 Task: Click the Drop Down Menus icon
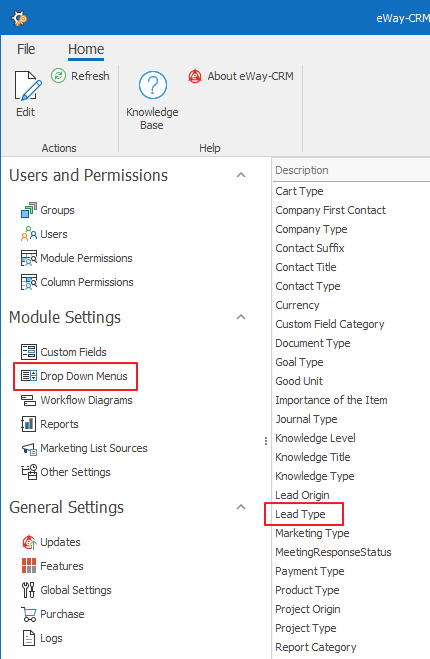pyautogui.click(x=29, y=376)
